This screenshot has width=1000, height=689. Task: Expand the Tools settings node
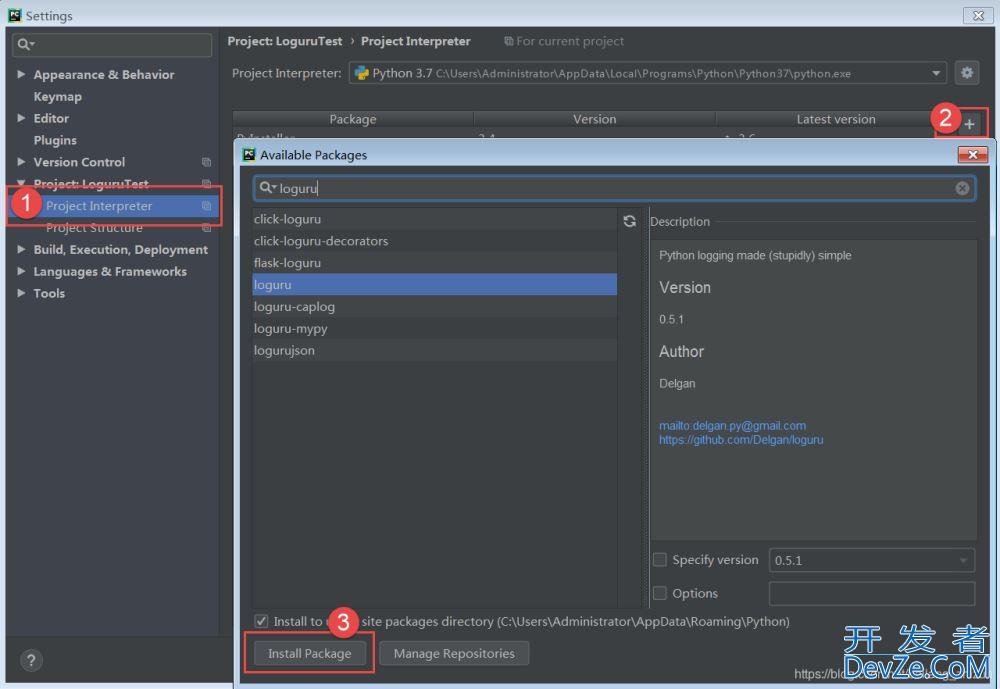tap(21, 293)
